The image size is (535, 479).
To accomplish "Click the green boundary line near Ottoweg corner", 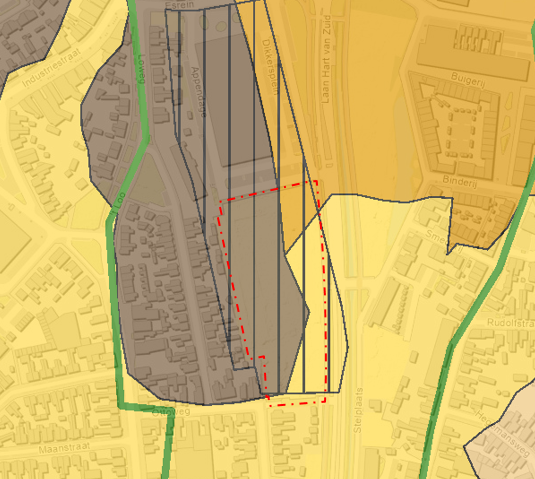I will tap(147, 407).
